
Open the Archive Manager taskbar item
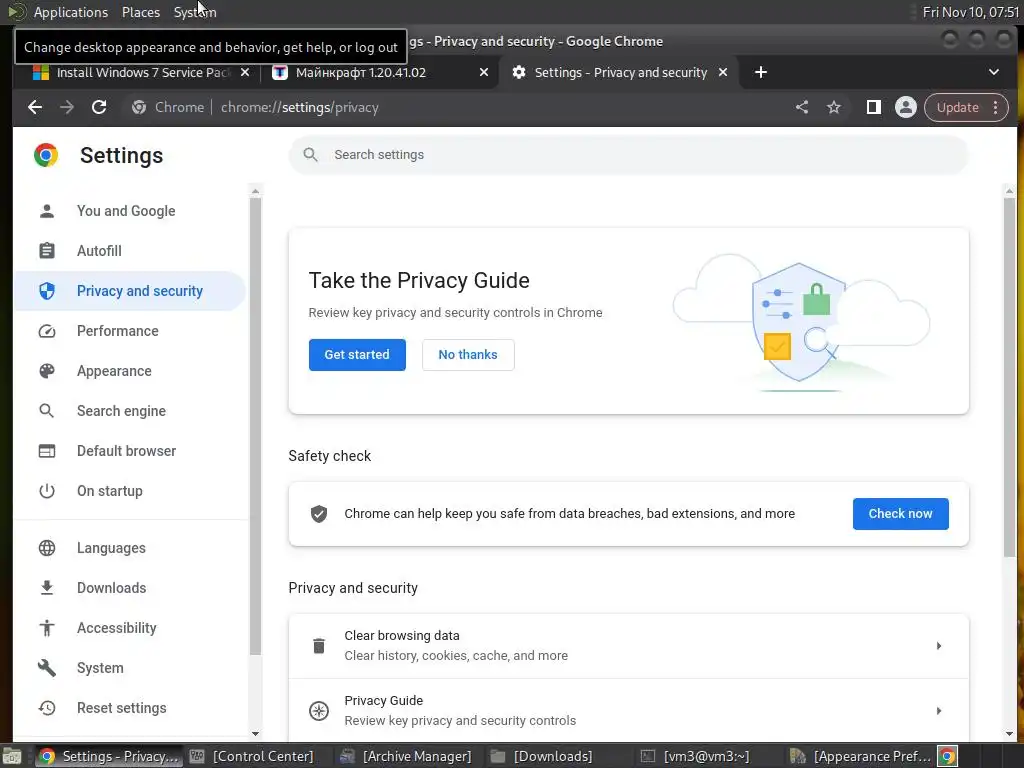point(407,756)
